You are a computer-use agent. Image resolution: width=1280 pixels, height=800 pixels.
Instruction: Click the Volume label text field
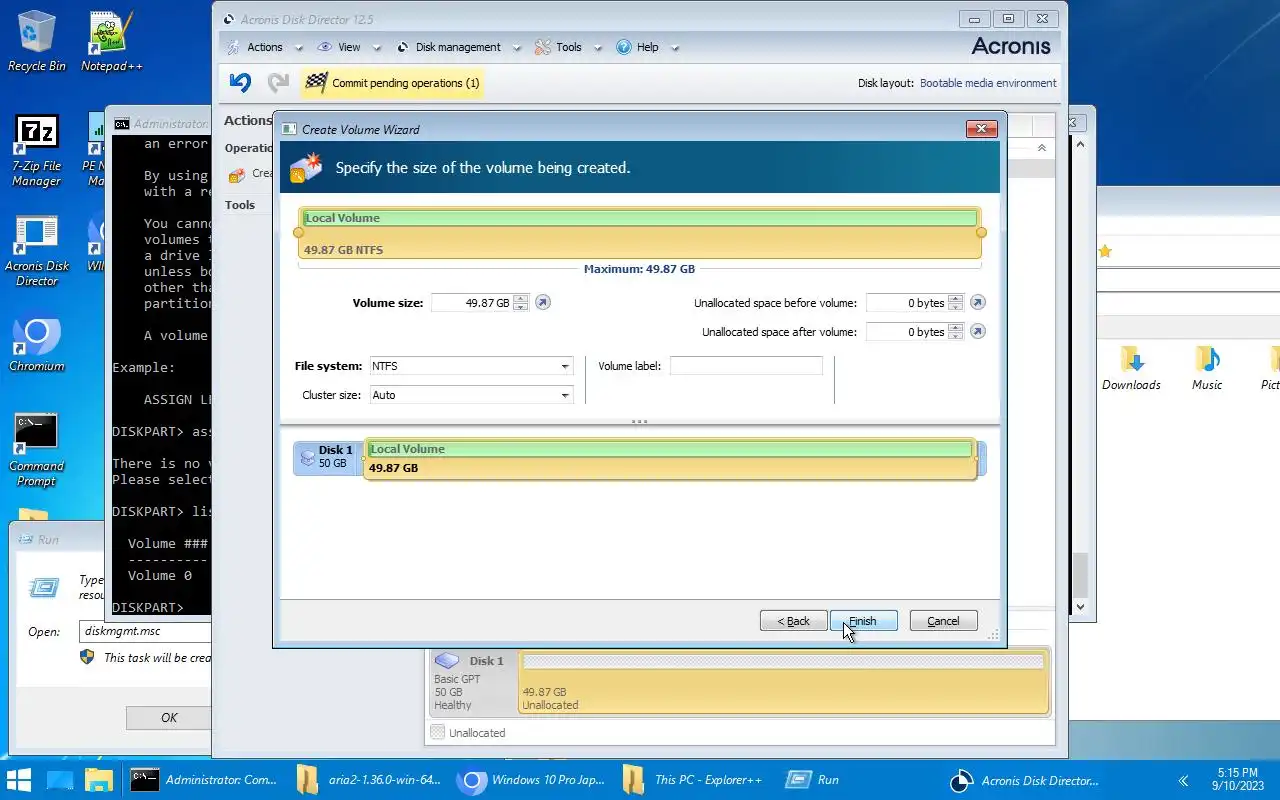pos(746,366)
